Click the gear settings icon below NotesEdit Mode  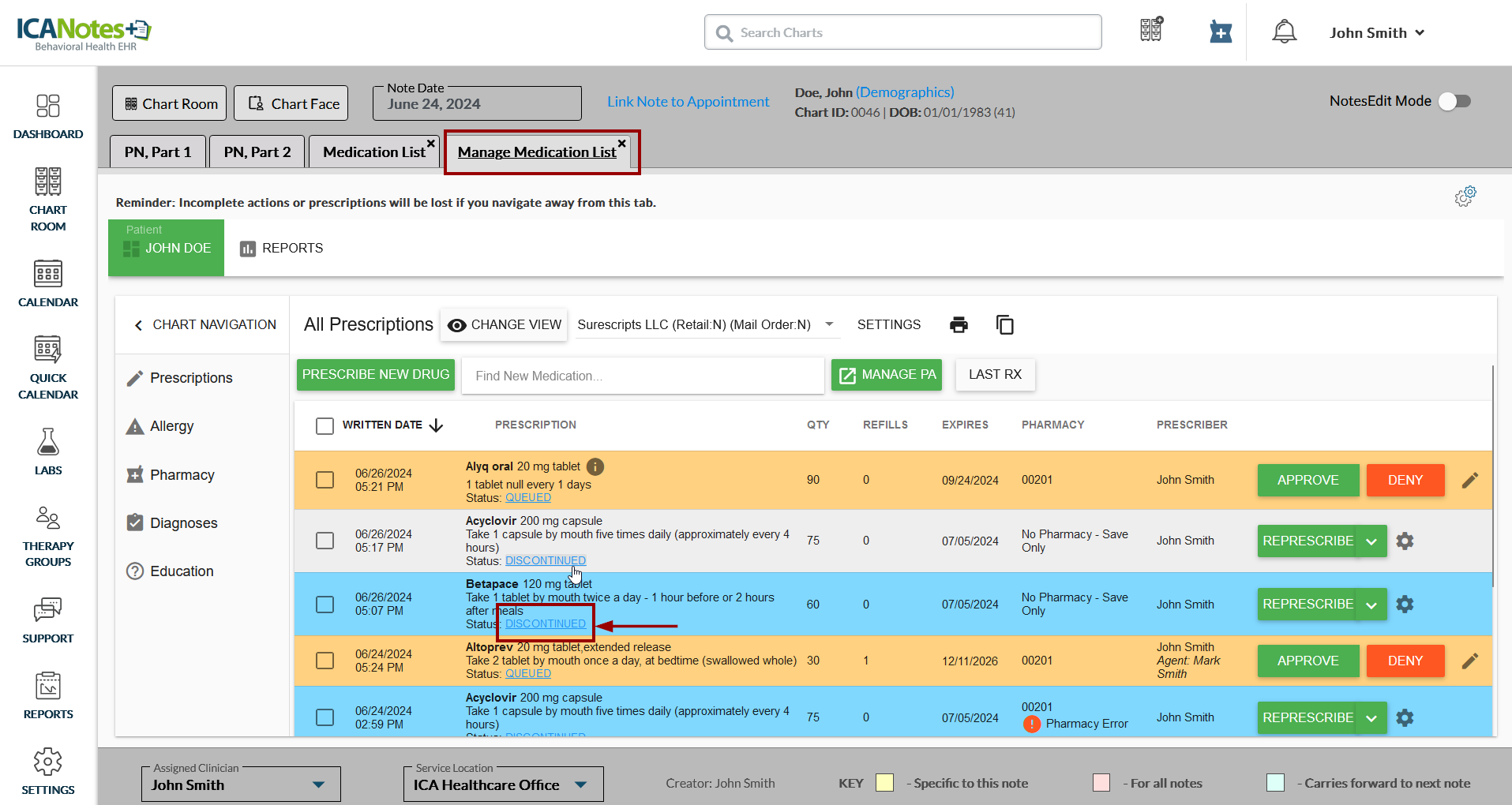pos(1465,197)
